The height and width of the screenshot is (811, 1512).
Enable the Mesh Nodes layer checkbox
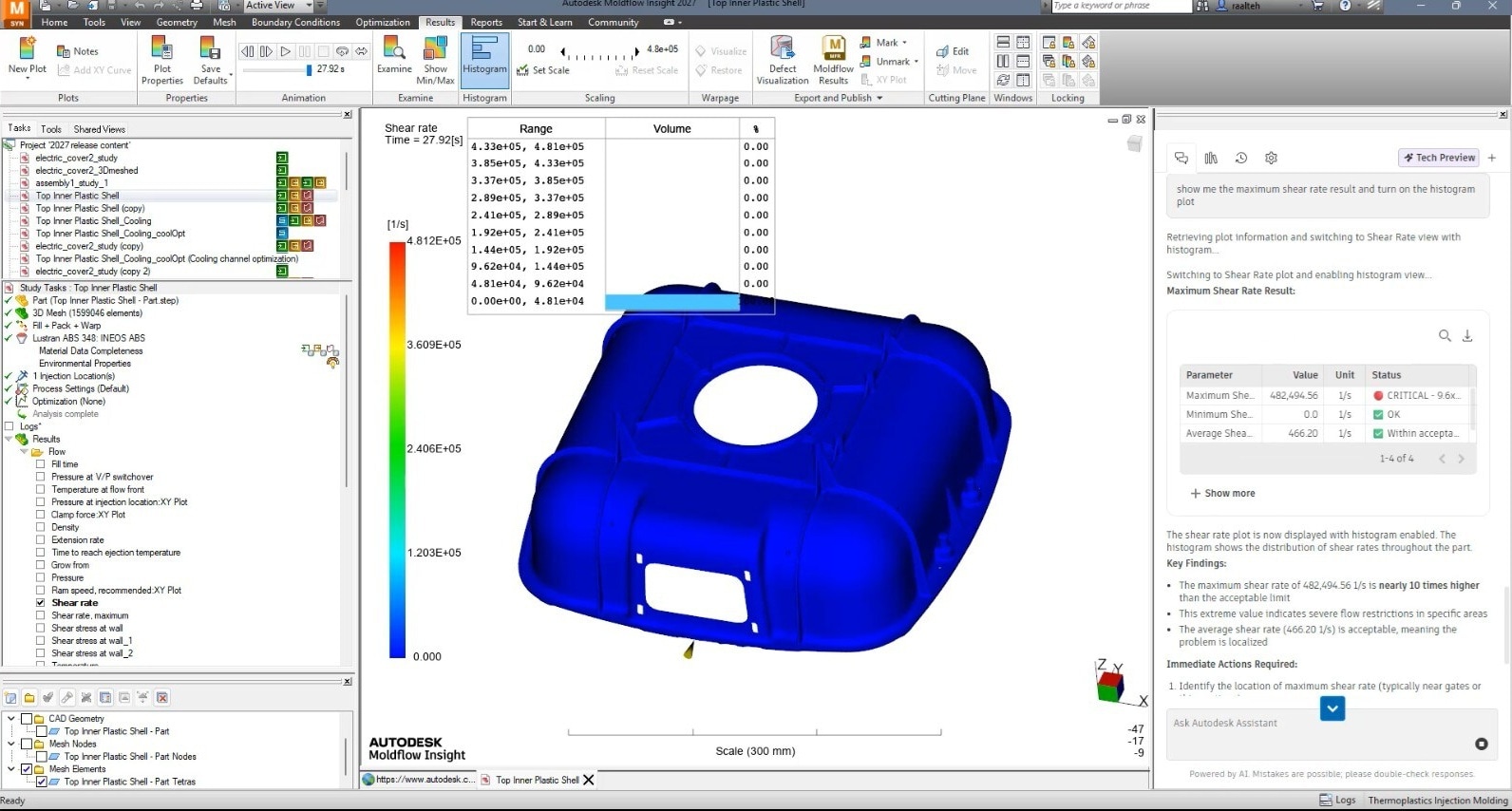coord(27,744)
